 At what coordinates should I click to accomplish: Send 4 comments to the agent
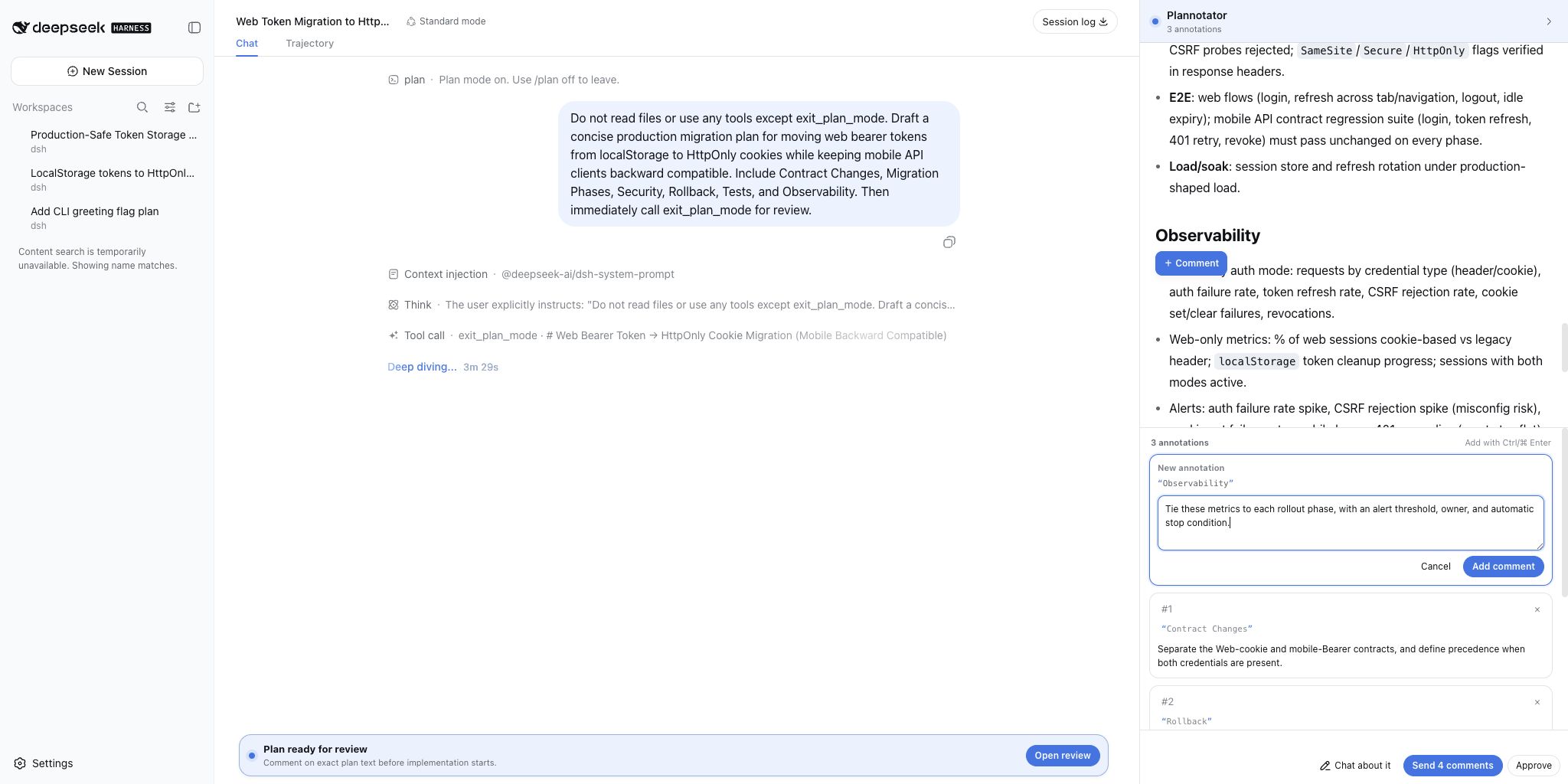coord(1452,766)
